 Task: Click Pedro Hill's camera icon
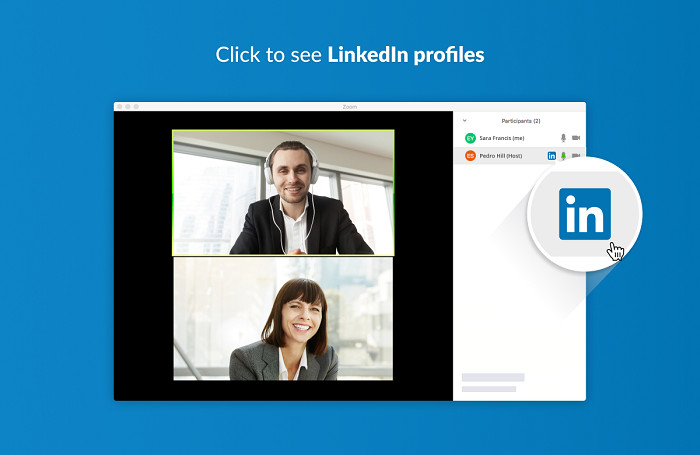coord(576,156)
